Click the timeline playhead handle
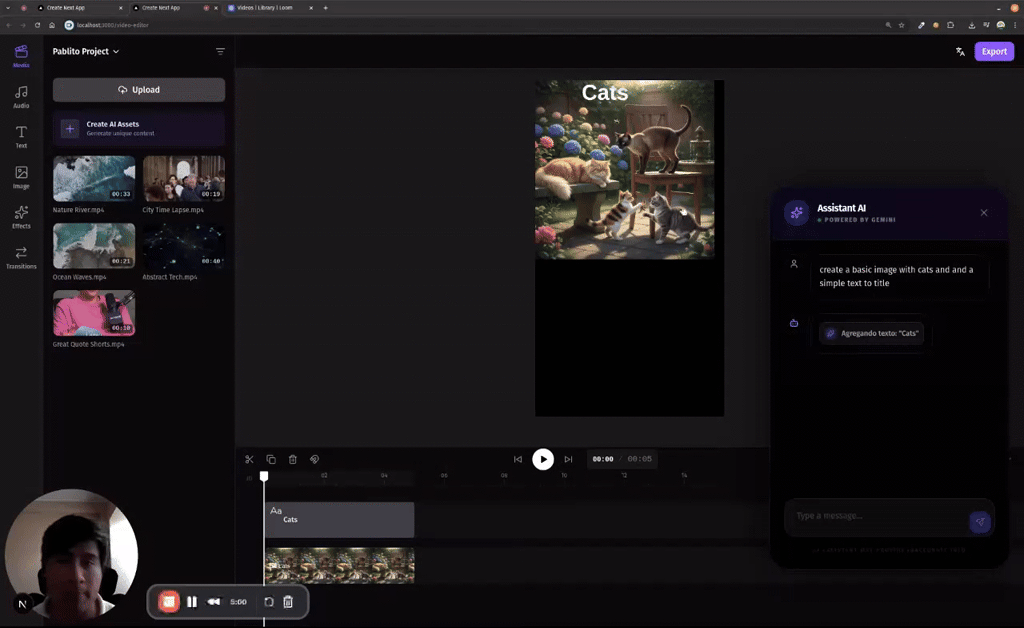 point(264,476)
